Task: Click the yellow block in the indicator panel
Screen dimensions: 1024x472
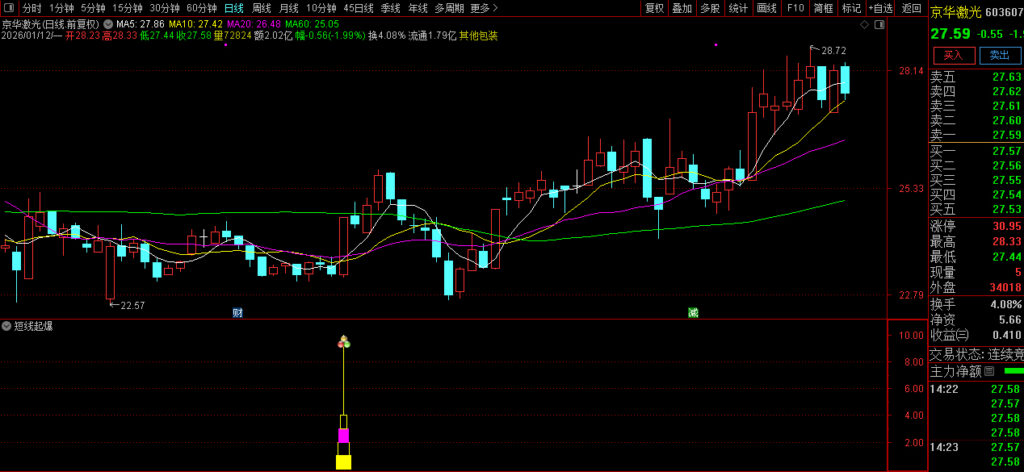Action: pos(343,461)
